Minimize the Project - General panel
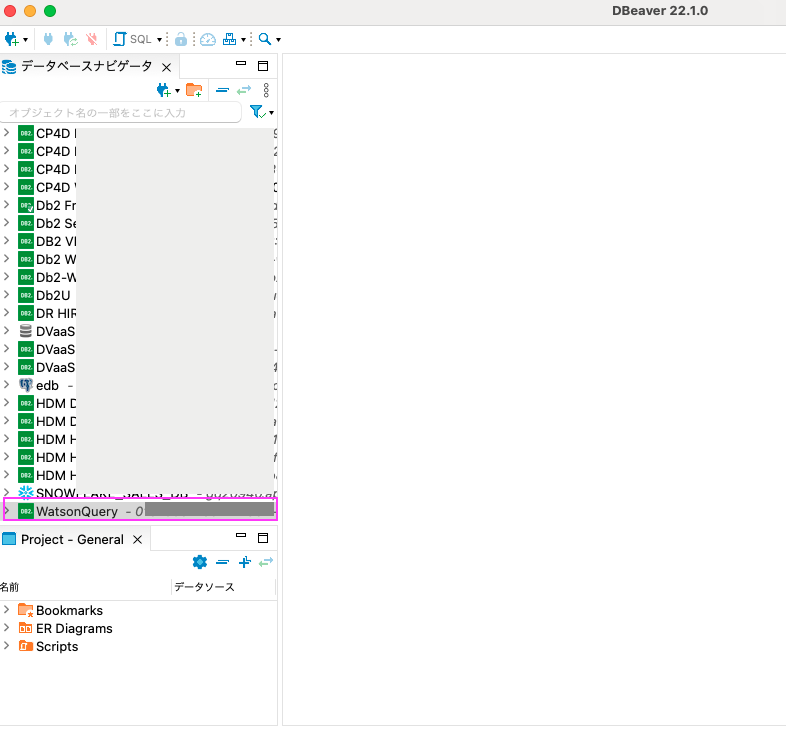Viewport: 786px width, 746px height. pos(241,535)
